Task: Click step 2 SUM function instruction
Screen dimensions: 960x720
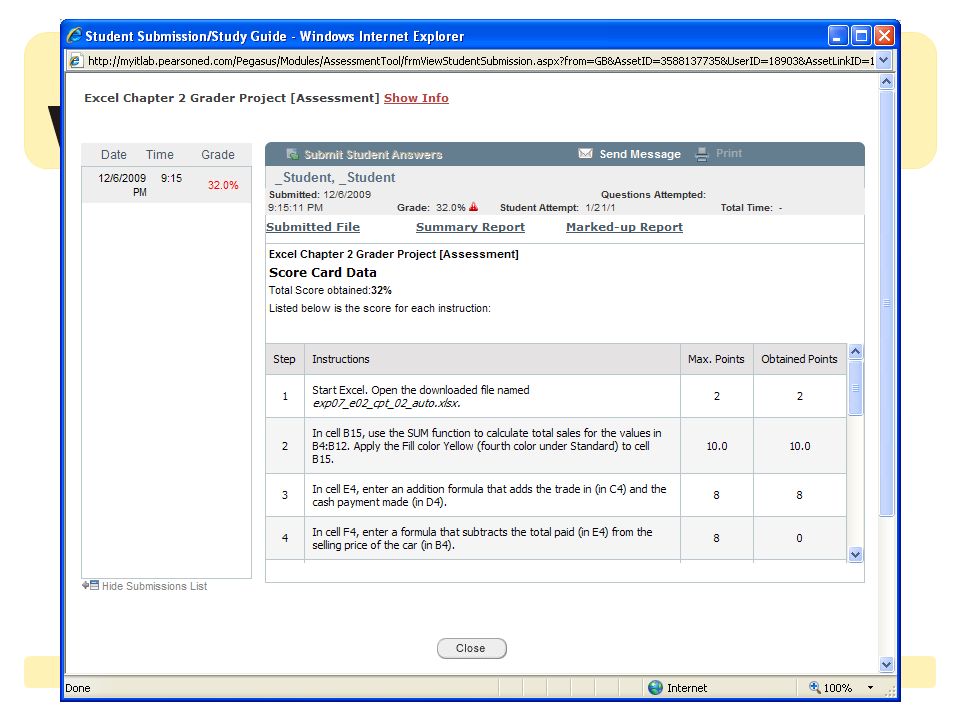Action: pos(487,446)
